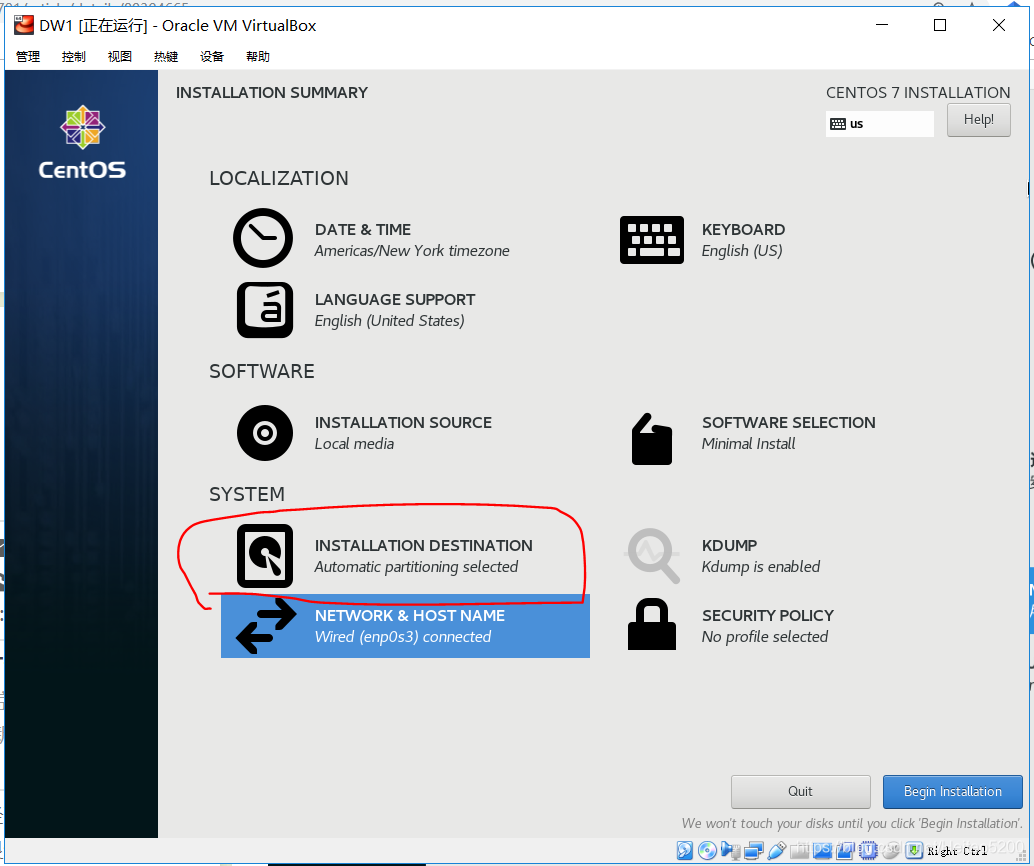The height and width of the screenshot is (866, 1034).
Task: Select NETWORK & HOST NAME heading text
Action: pyautogui.click(x=410, y=615)
